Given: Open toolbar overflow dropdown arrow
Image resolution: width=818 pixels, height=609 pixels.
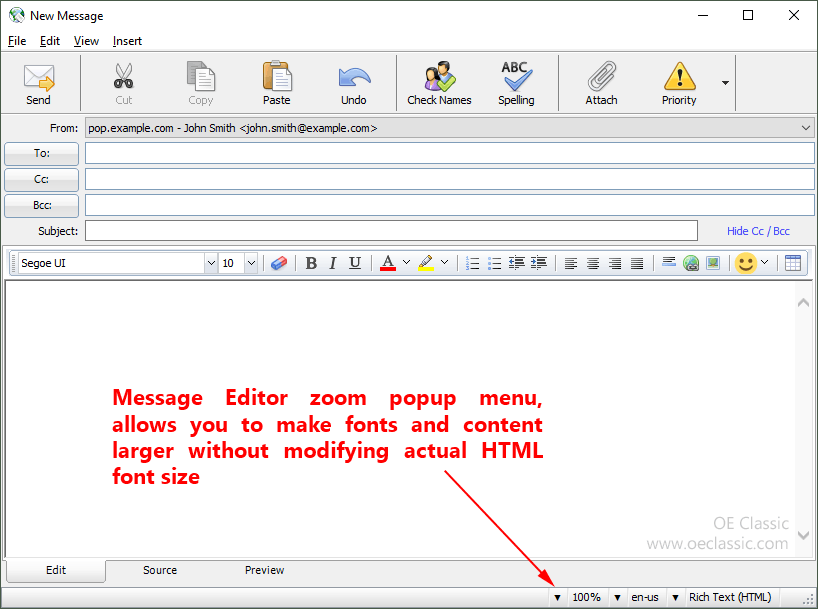Looking at the screenshot, I should coord(725,82).
